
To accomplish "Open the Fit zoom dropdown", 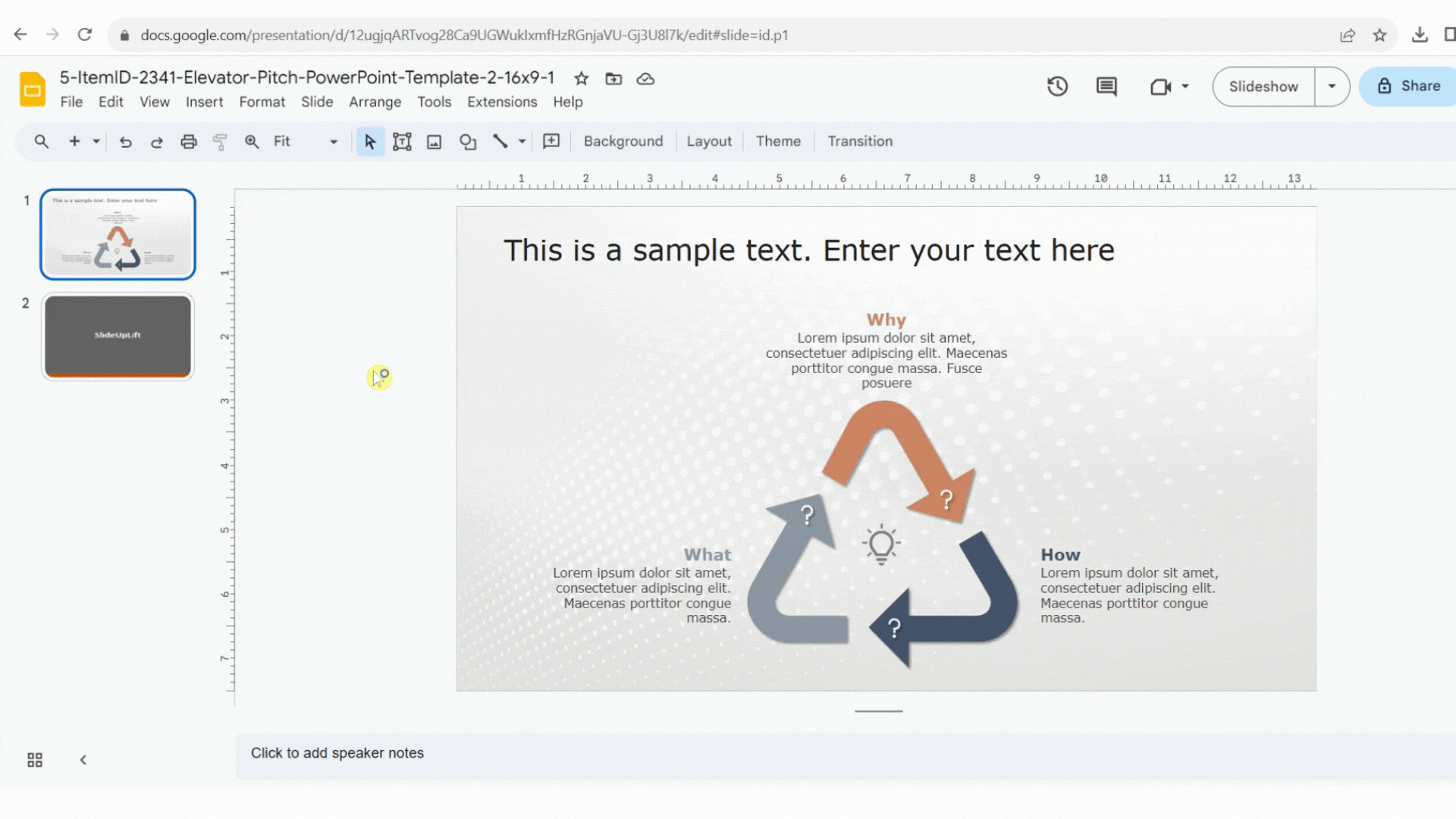I will 333,142.
